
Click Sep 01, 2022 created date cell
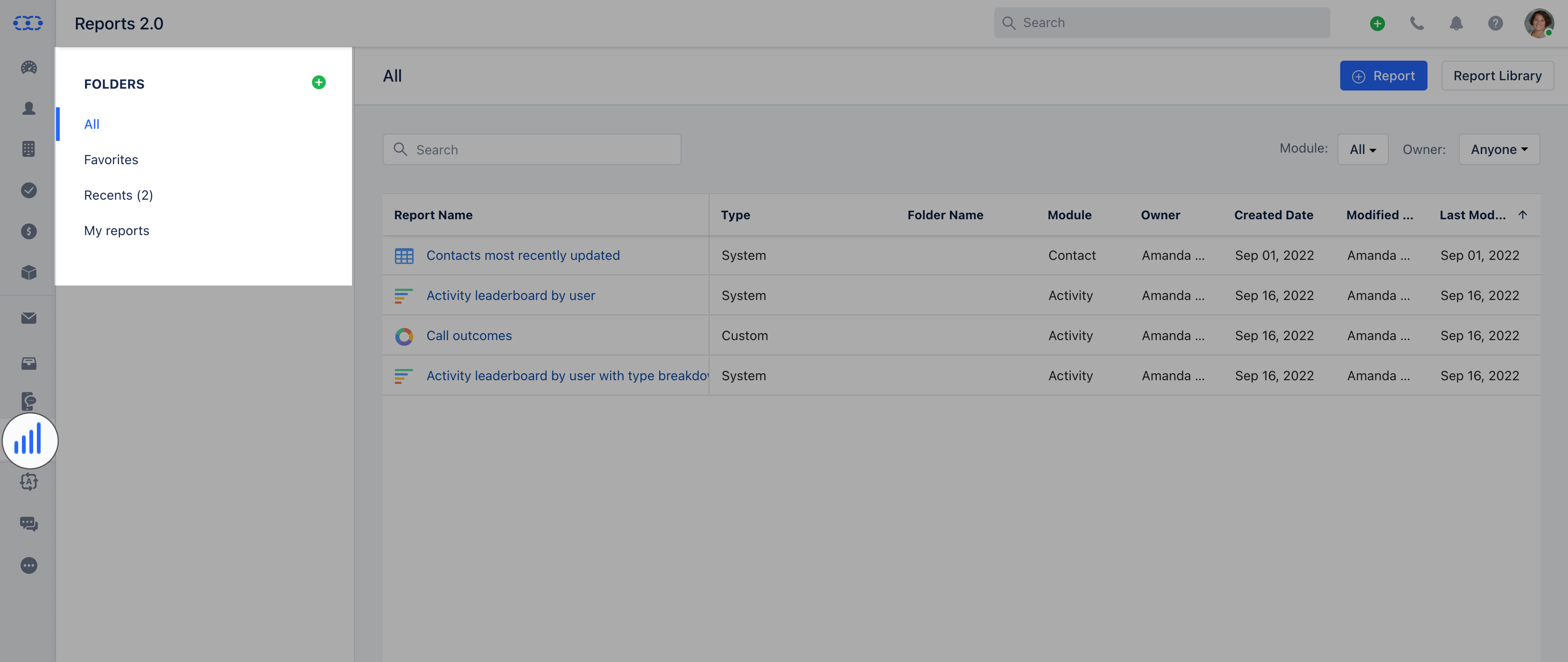coord(1274,256)
